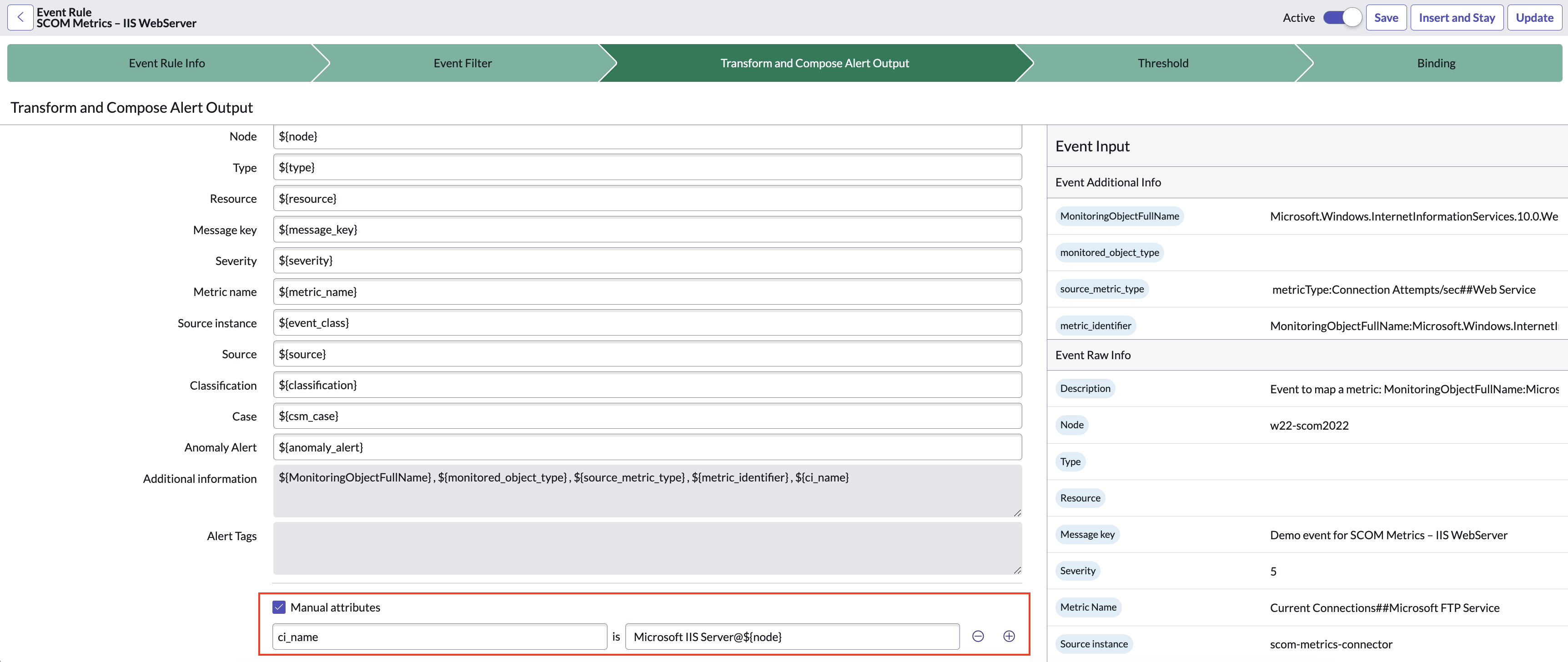The width and height of the screenshot is (1568, 662).
Task: Select the Message key raw info tag
Action: click(1088, 534)
